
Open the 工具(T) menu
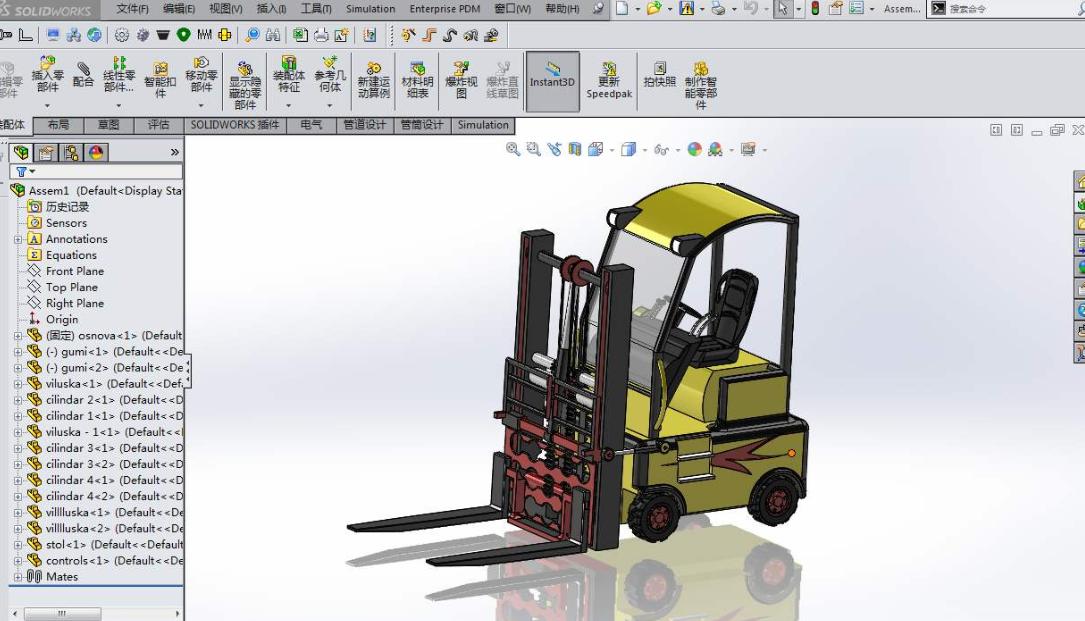pos(316,9)
